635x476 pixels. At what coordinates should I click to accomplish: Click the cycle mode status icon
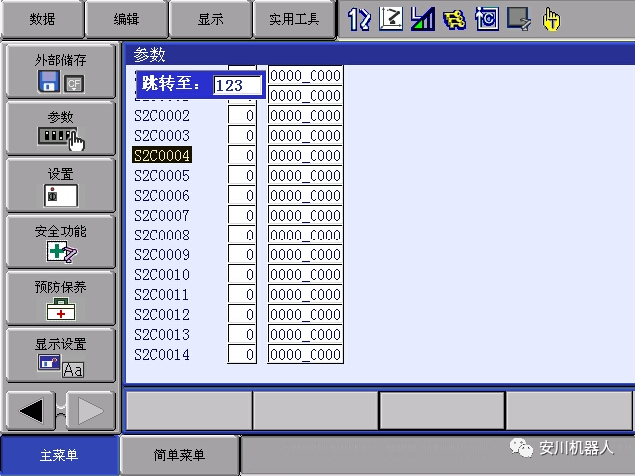[486, 19]
